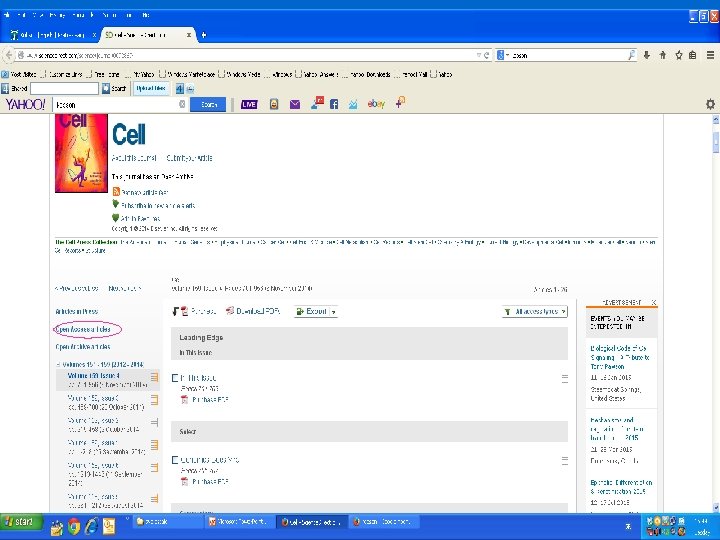Tick the article checkbox below the Select heading

[x=174, y=460]
